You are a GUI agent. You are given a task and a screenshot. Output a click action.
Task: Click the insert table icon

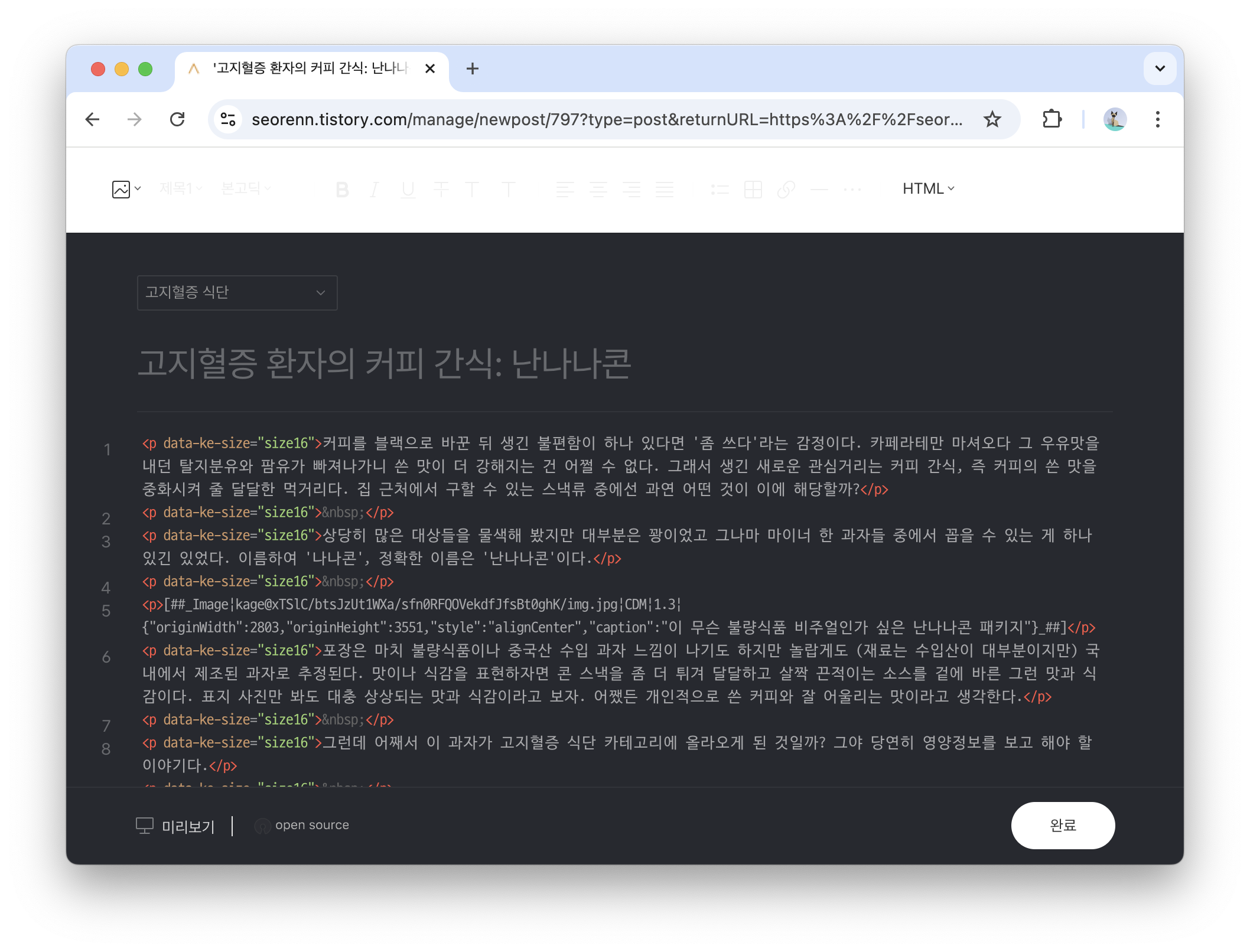click(753, 190)
